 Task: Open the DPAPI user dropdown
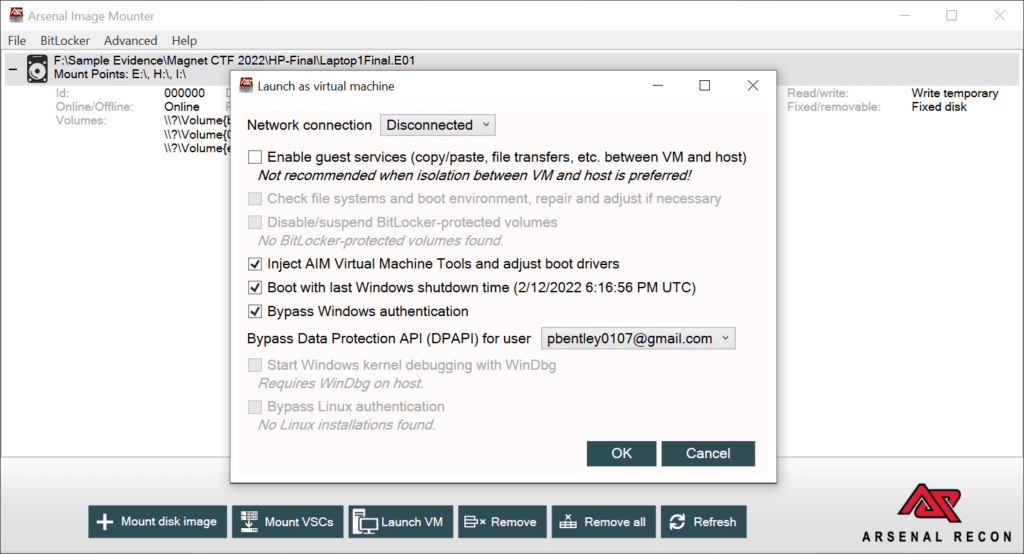[638, 338]
